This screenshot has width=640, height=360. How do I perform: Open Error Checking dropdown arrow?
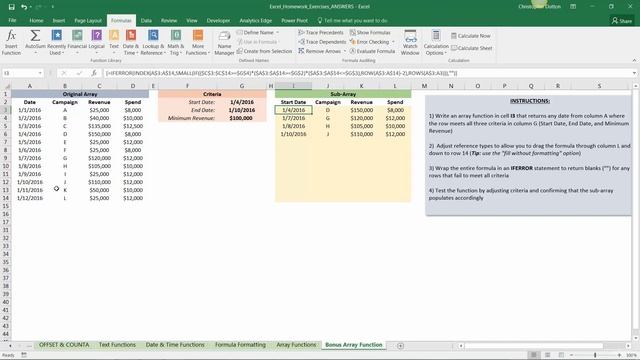[x=393, y=42]
